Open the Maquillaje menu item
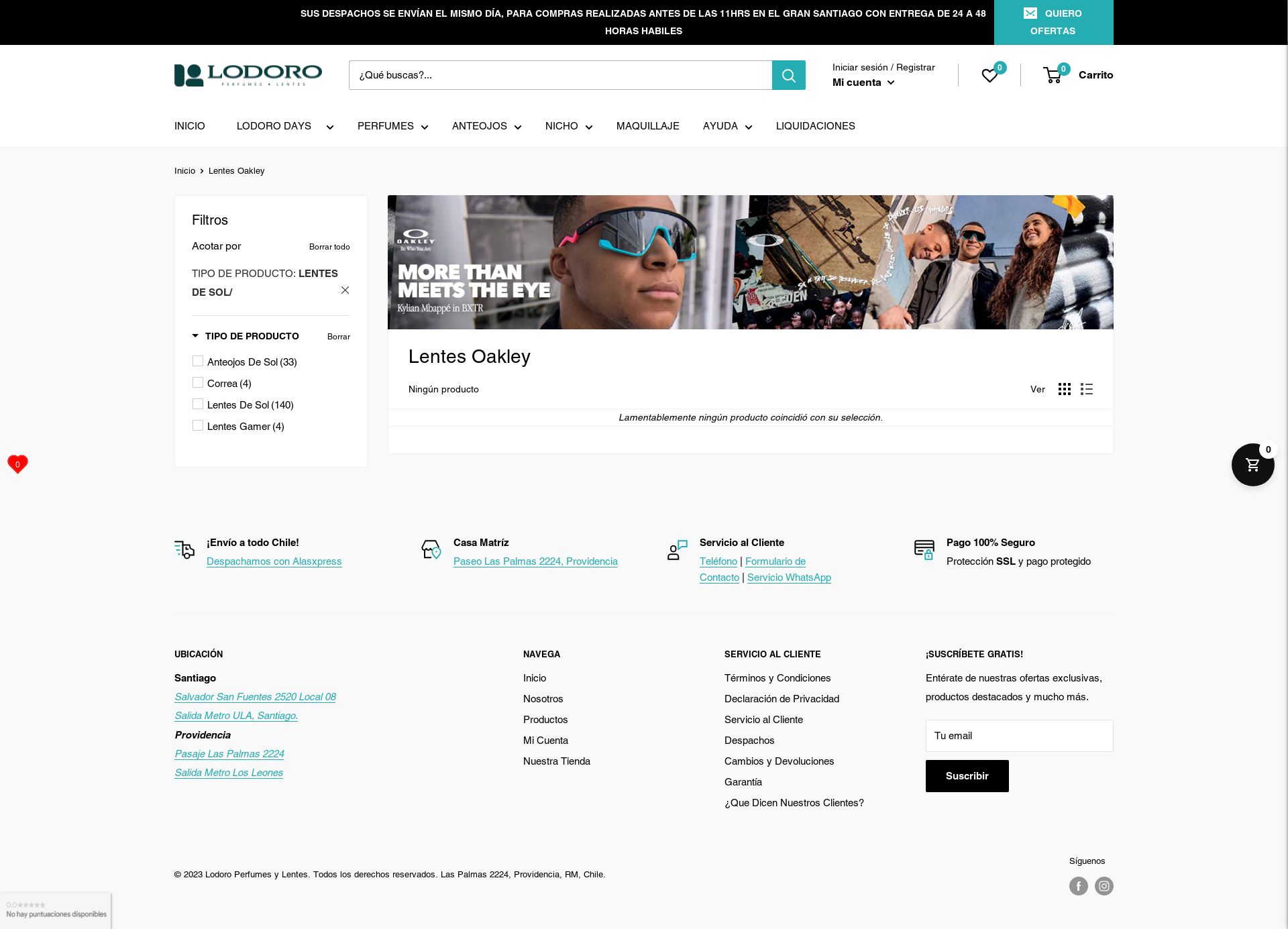Image resolution: width=1288 pixels, height=929 pixels. [648, 126]
